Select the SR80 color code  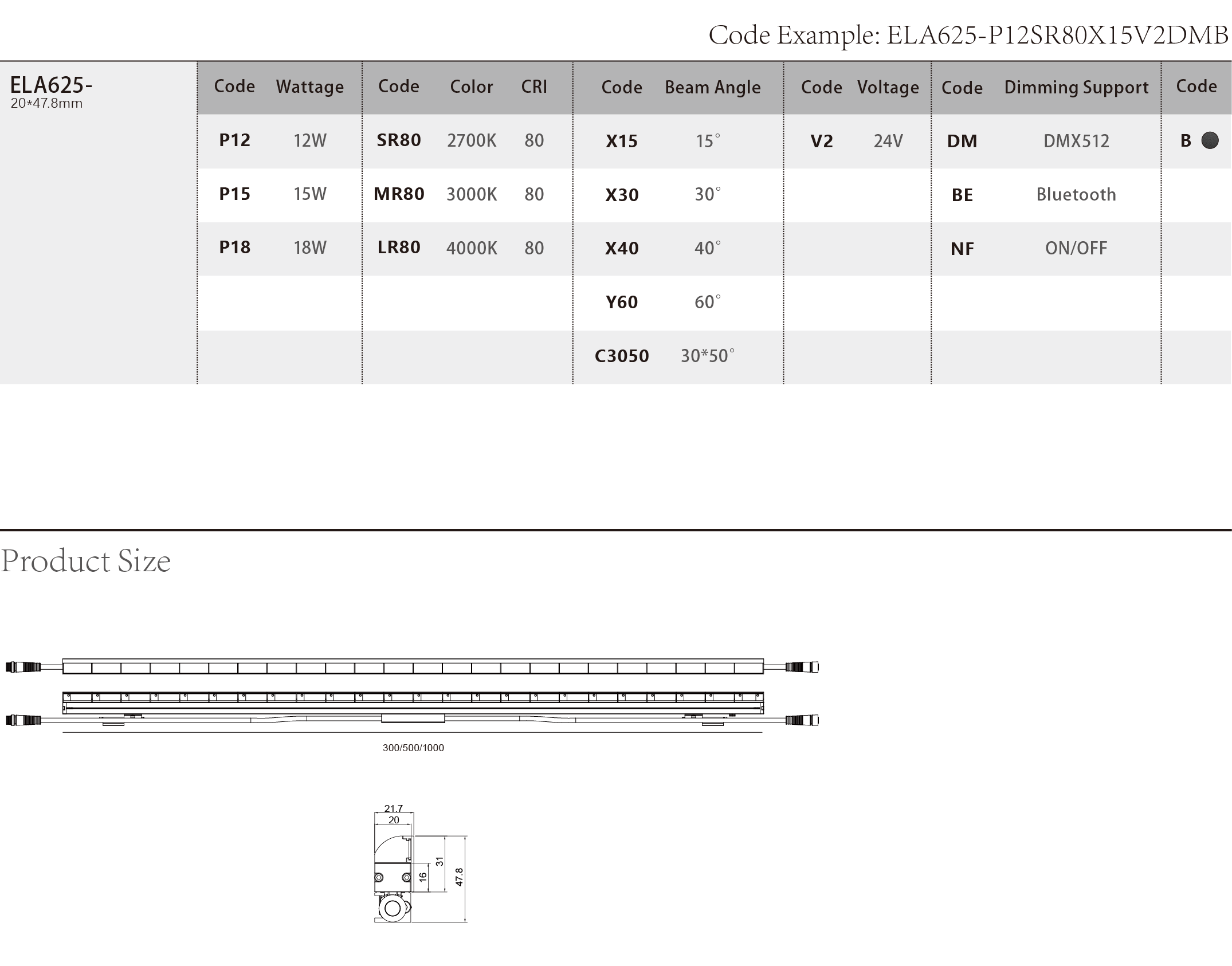[399, 140]
